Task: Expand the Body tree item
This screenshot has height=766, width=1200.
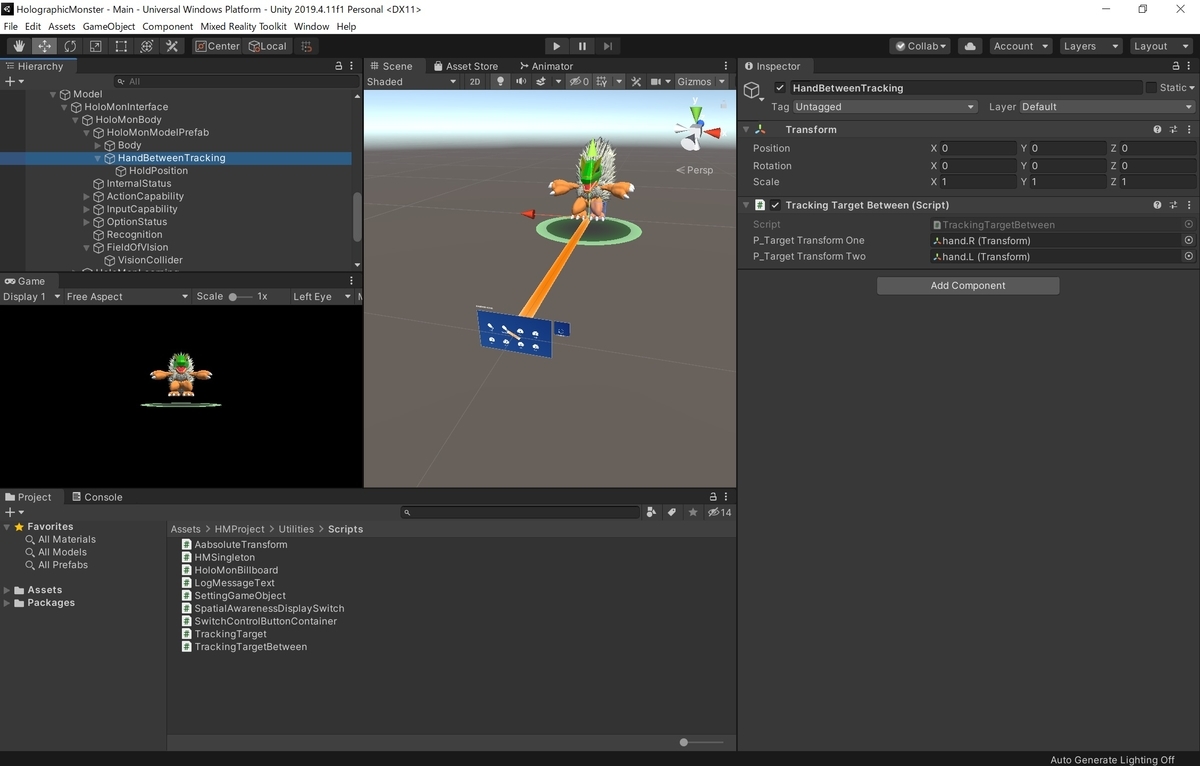Action: (x=98, y=145)
